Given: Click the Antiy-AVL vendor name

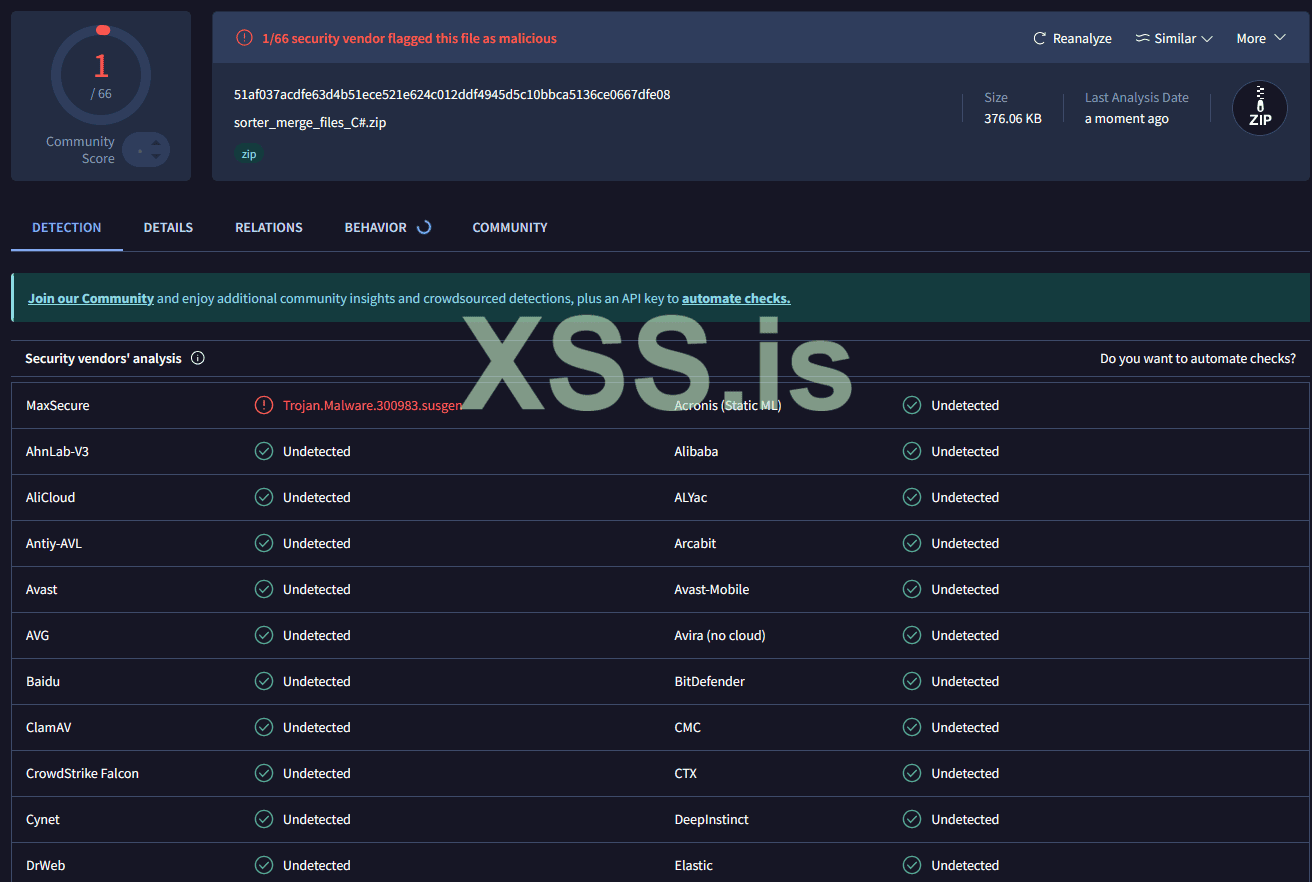Looking at the screenshot, I should pyautogui.click(x=54, y=543).
